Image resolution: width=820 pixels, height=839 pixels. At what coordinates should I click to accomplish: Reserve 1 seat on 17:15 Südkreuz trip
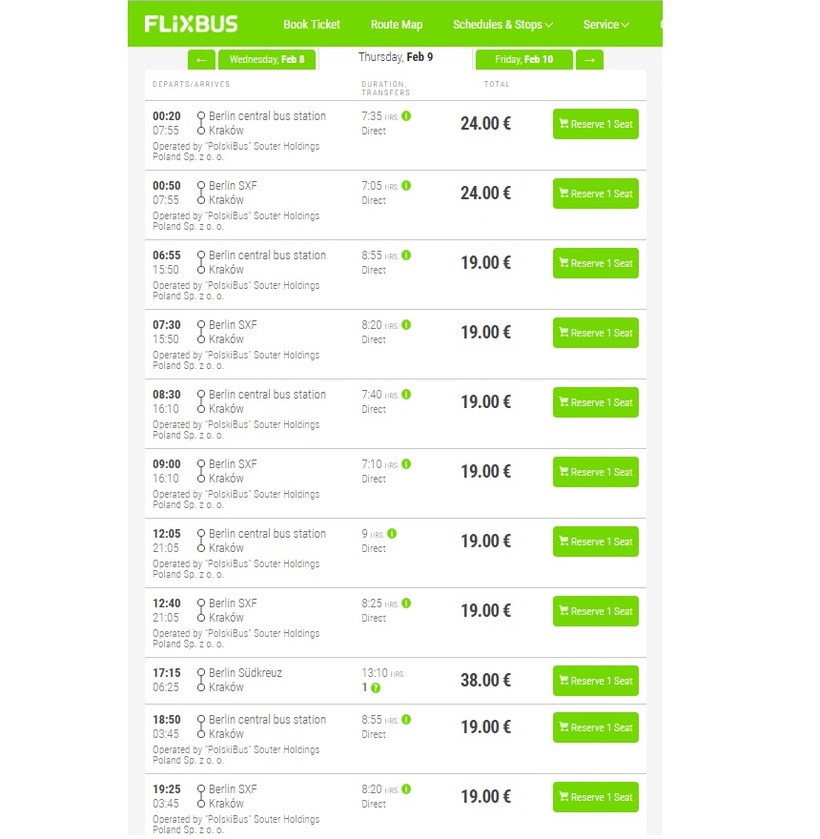(x=595, y=681)
